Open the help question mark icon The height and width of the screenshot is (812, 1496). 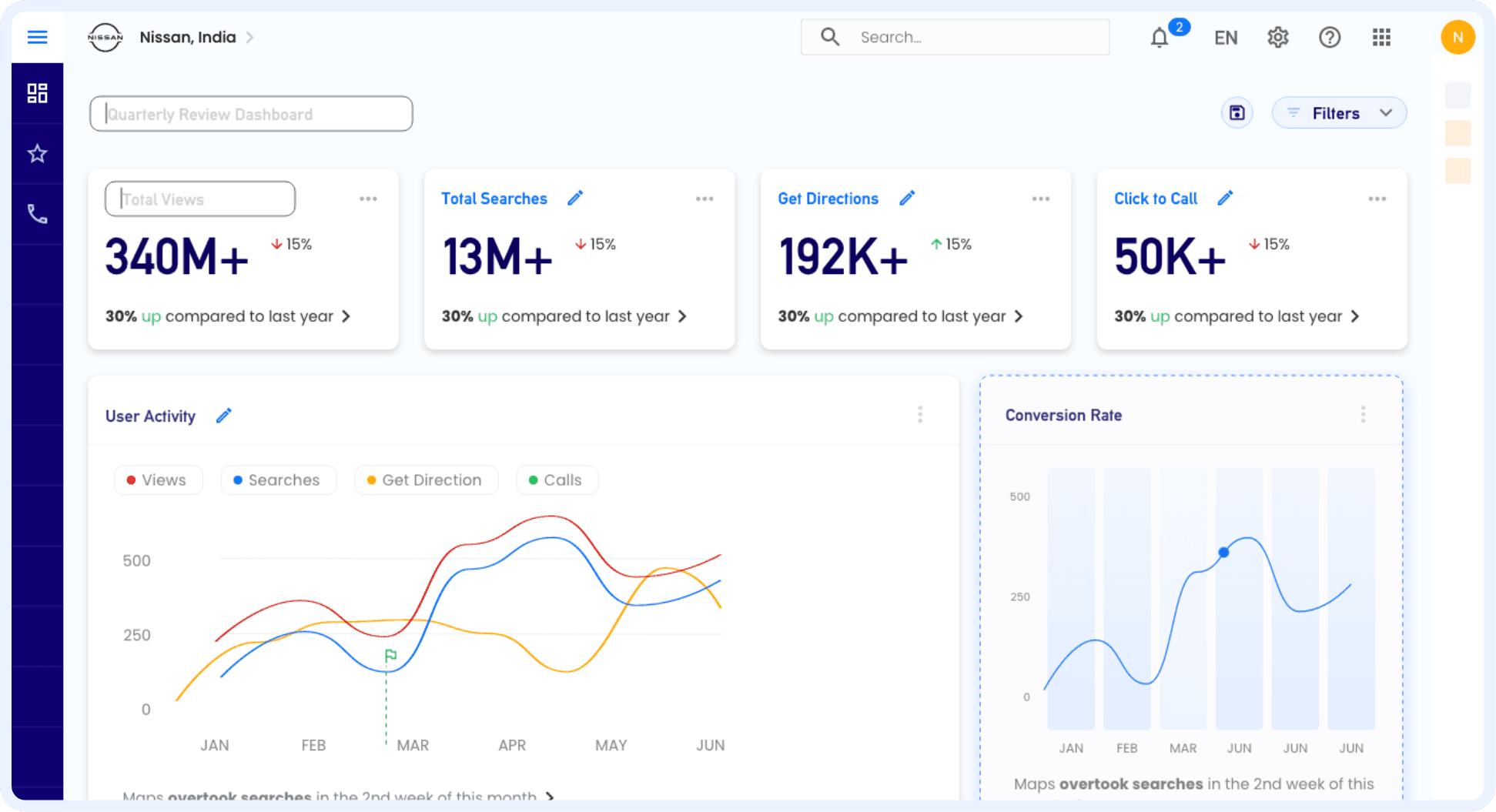(x=1330, y=37)
